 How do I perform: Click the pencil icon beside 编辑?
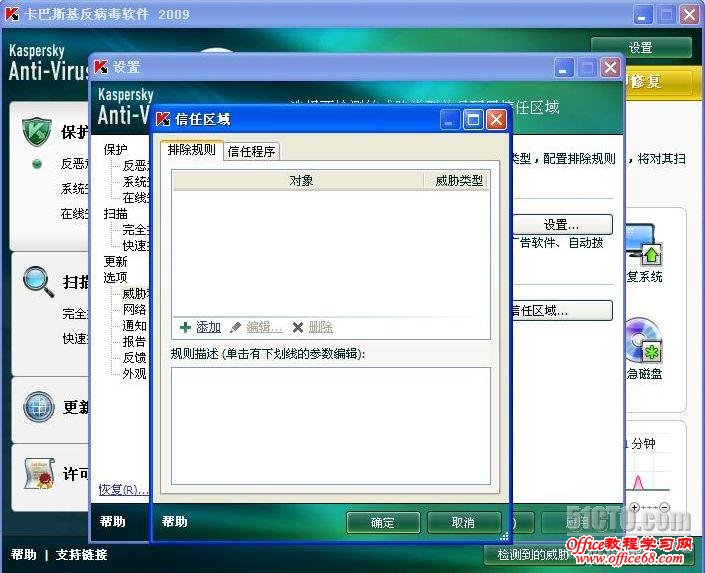[x=235, y=327]
